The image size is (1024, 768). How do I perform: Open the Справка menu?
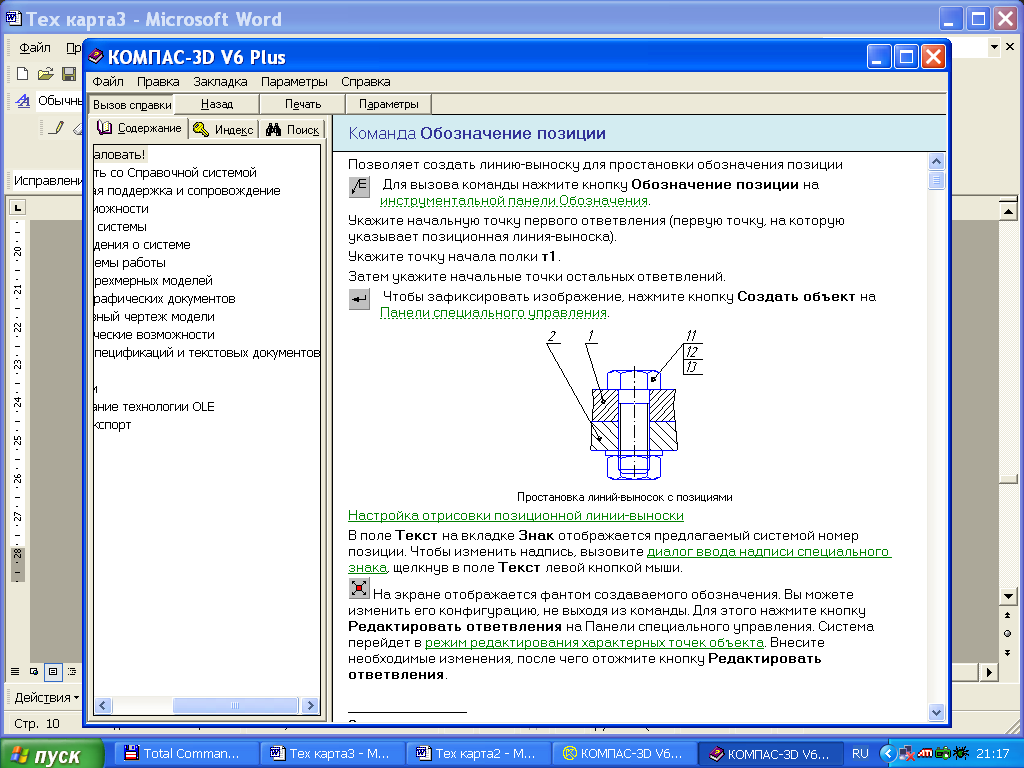366,82
